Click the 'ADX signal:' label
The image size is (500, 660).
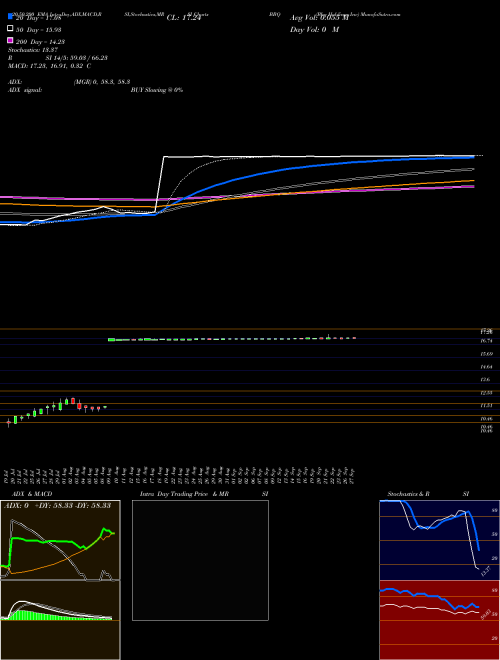tap(25, 90)
